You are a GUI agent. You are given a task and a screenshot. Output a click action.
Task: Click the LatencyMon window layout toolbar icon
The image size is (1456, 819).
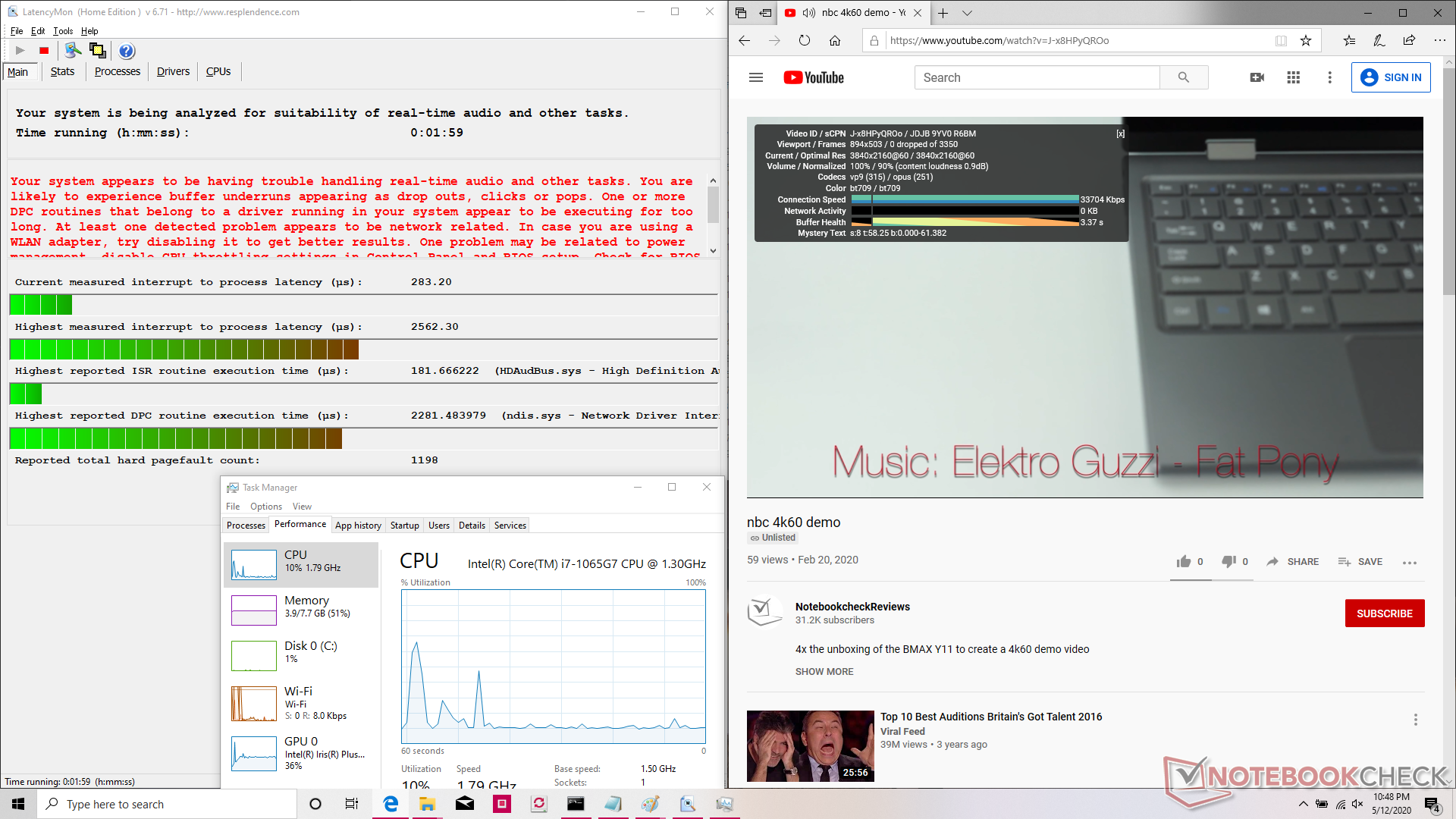[x=97, y=51]
